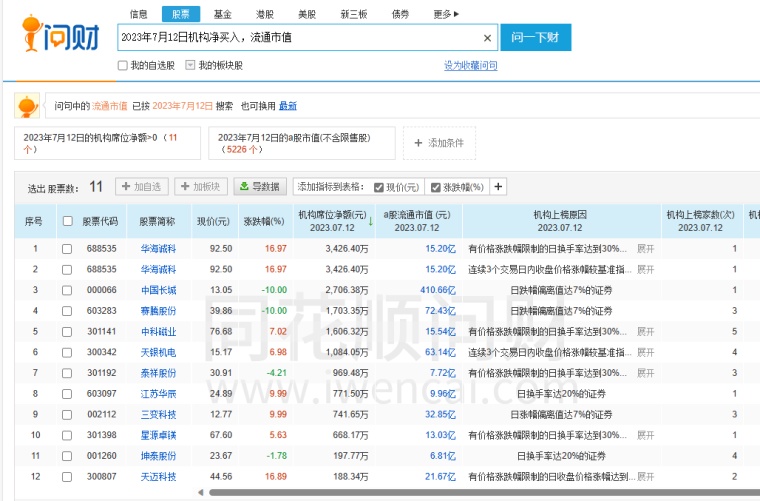
Task: Select the 机构席位净额>0 condition box
Action: [x=108, y=143]
